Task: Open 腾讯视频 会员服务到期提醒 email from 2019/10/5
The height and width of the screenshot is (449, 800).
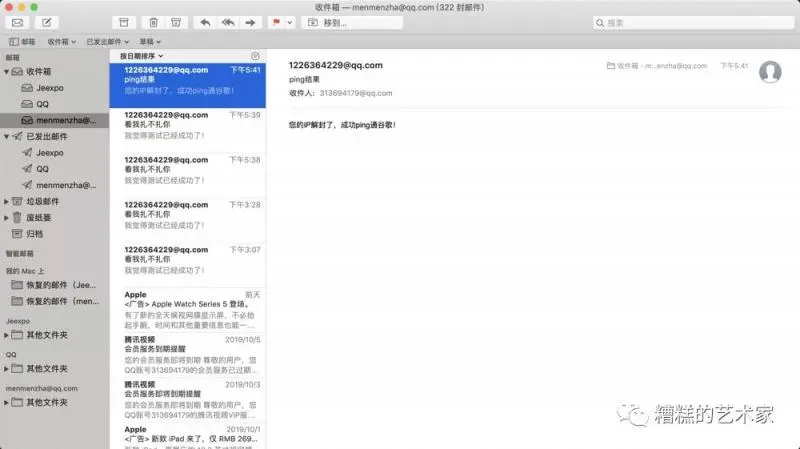Action: click(x=188, y=355)
